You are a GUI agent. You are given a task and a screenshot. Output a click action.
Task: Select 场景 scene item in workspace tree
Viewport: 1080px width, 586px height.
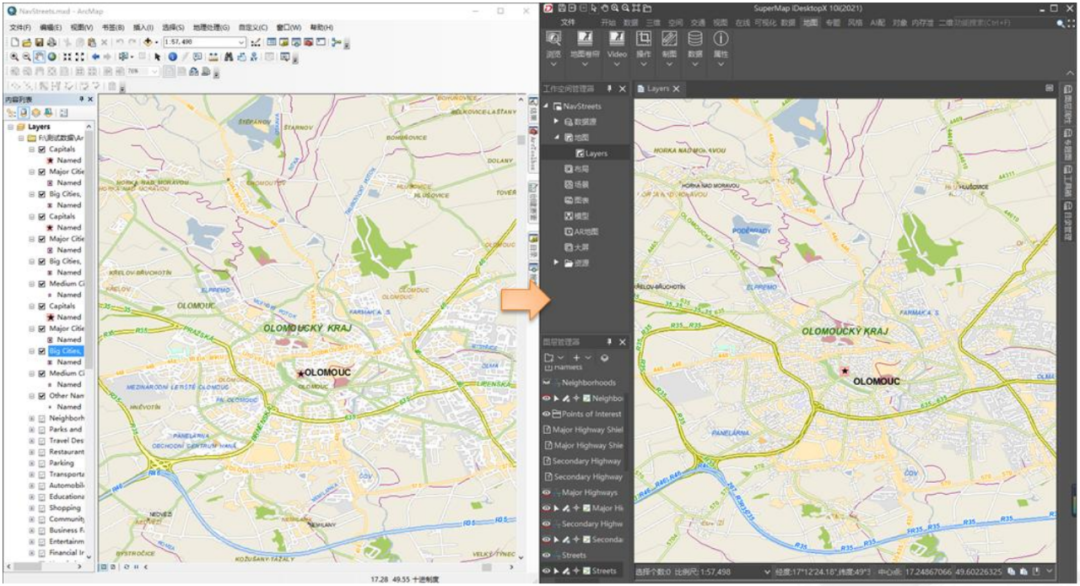tap(577, 185)
